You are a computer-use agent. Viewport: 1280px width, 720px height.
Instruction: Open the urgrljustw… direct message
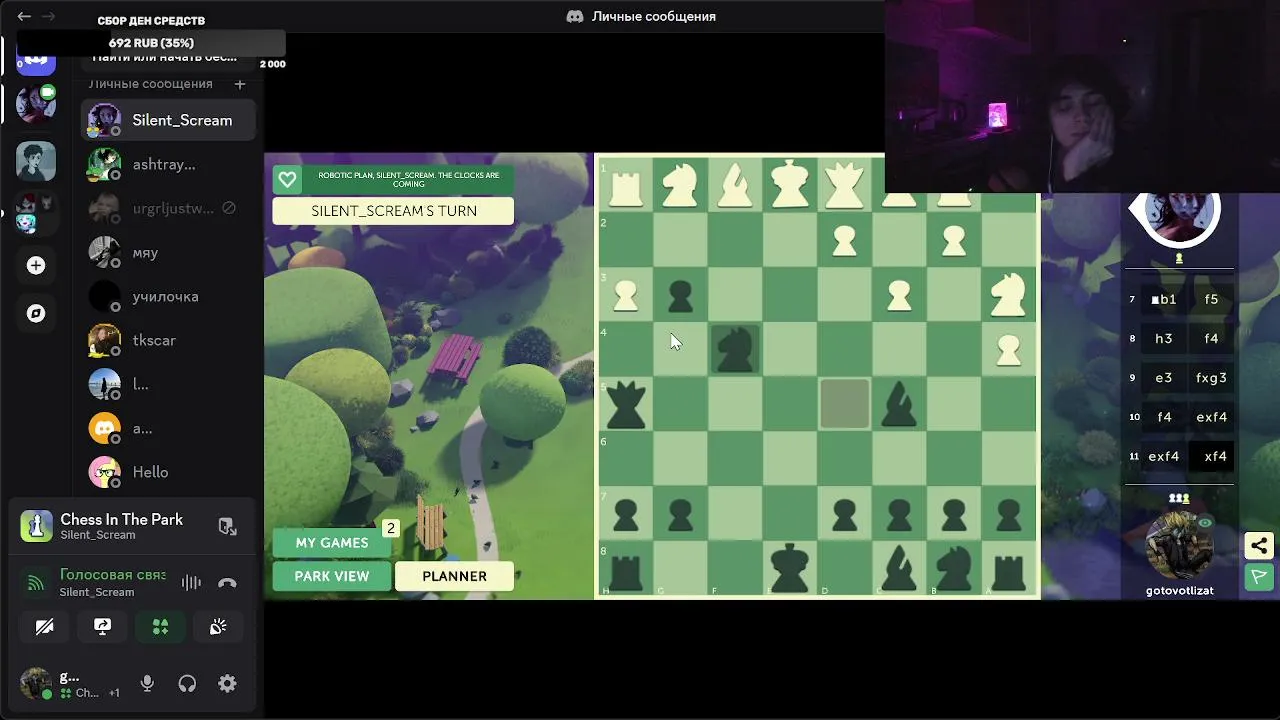coord(168,208)
